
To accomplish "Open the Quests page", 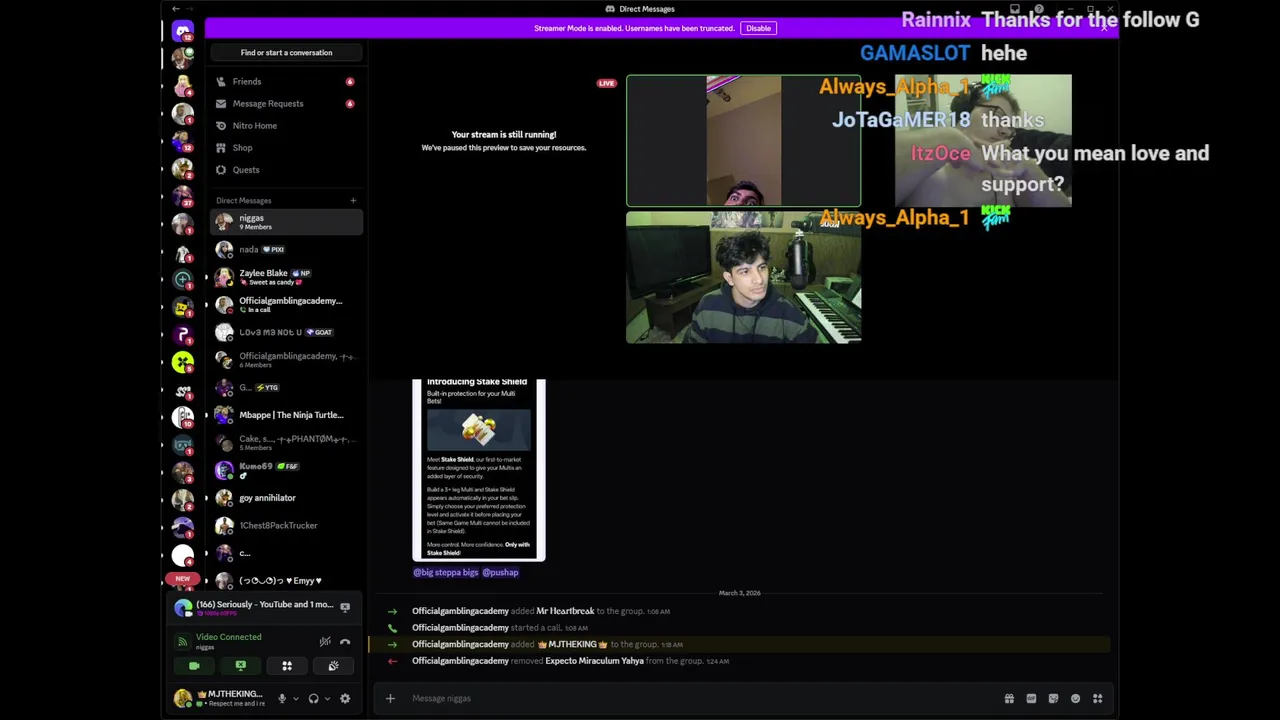I will [x=286, y=170].
